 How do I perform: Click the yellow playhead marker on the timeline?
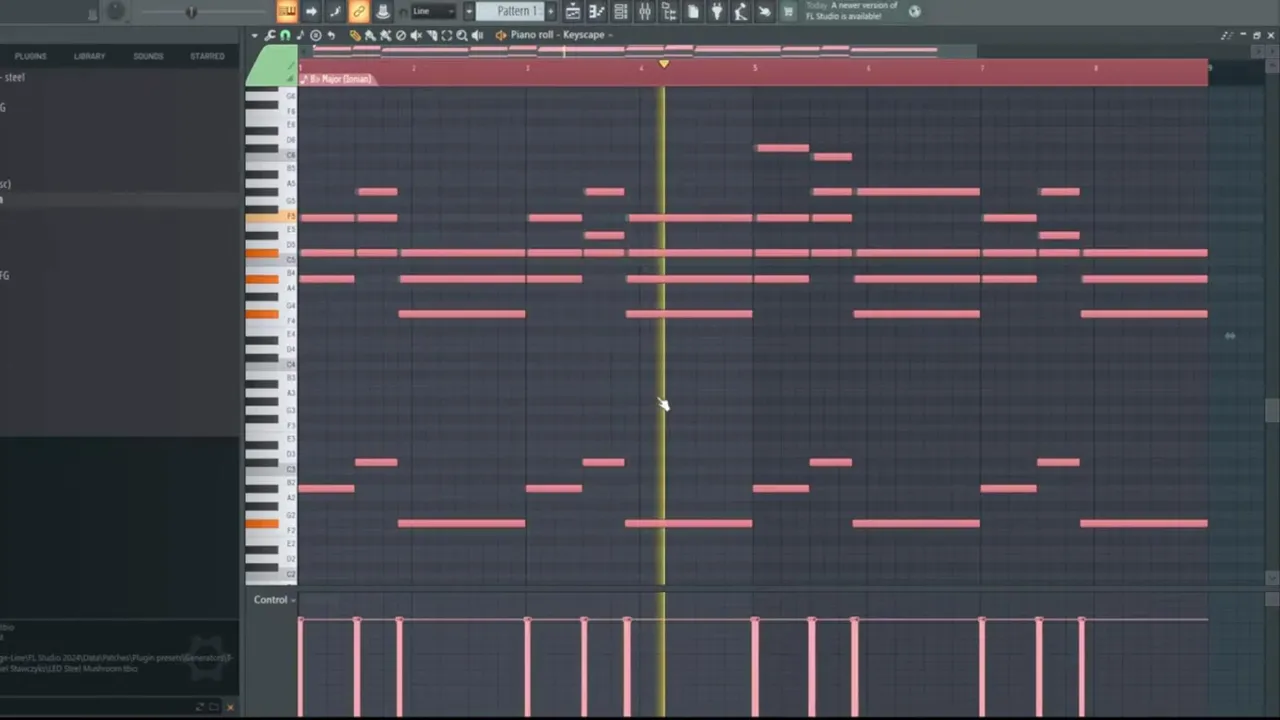pyautogui.click(x=663, y=64)
